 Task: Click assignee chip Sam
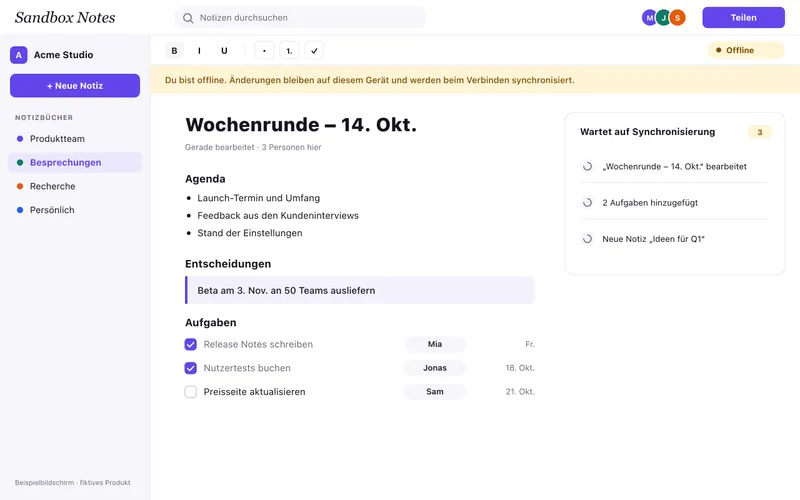pos(435,392)
